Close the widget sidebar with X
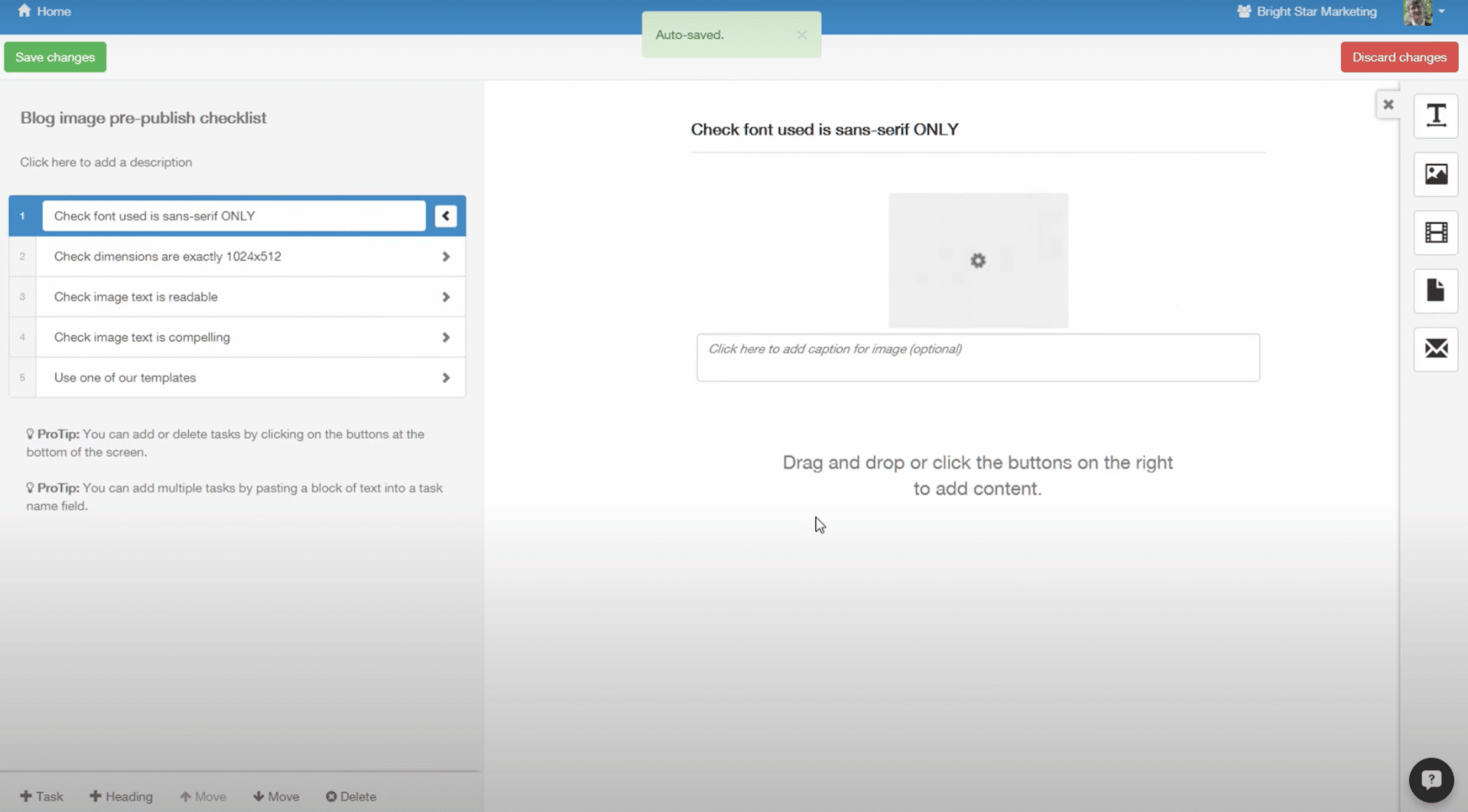Screen dimensions: 1468x812 click(1388, 105)
